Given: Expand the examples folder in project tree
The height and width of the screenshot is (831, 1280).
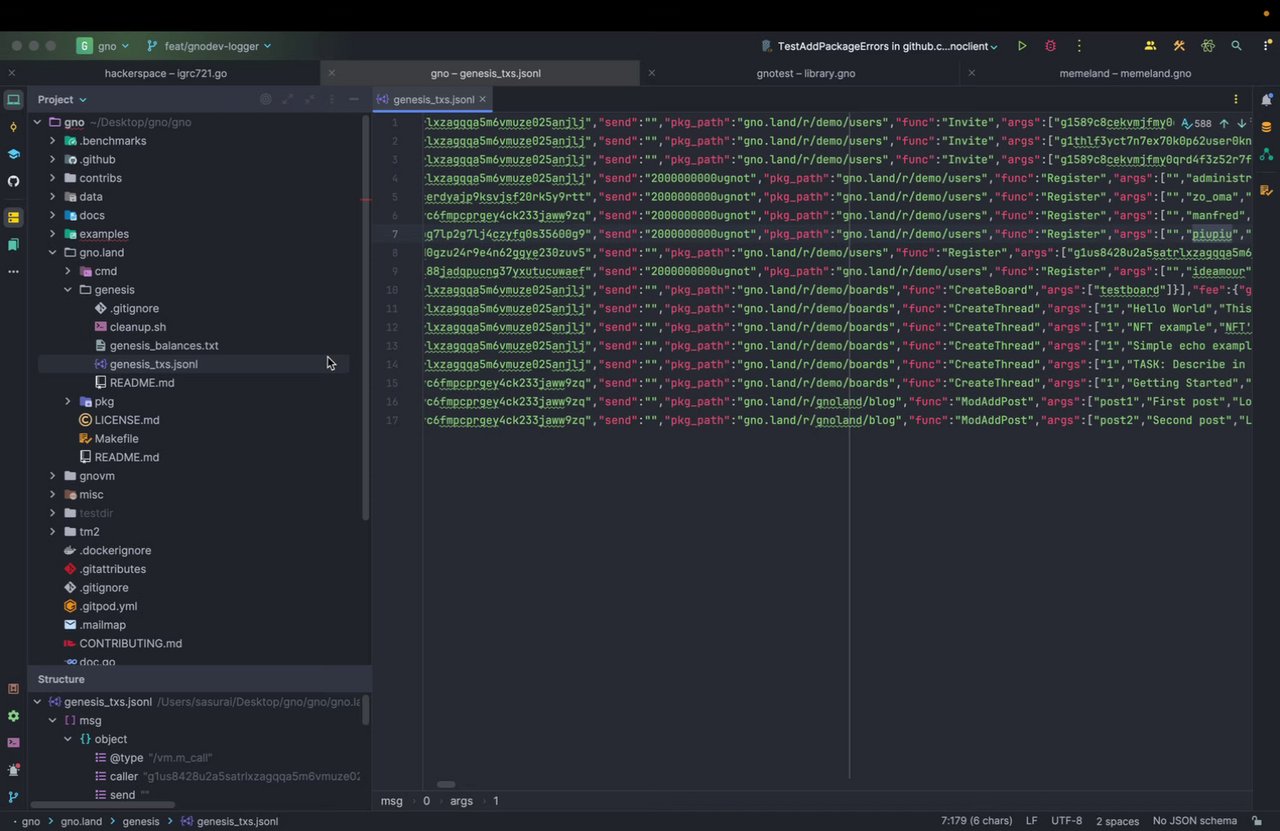Looking at the screenshot, I should 53,234.
